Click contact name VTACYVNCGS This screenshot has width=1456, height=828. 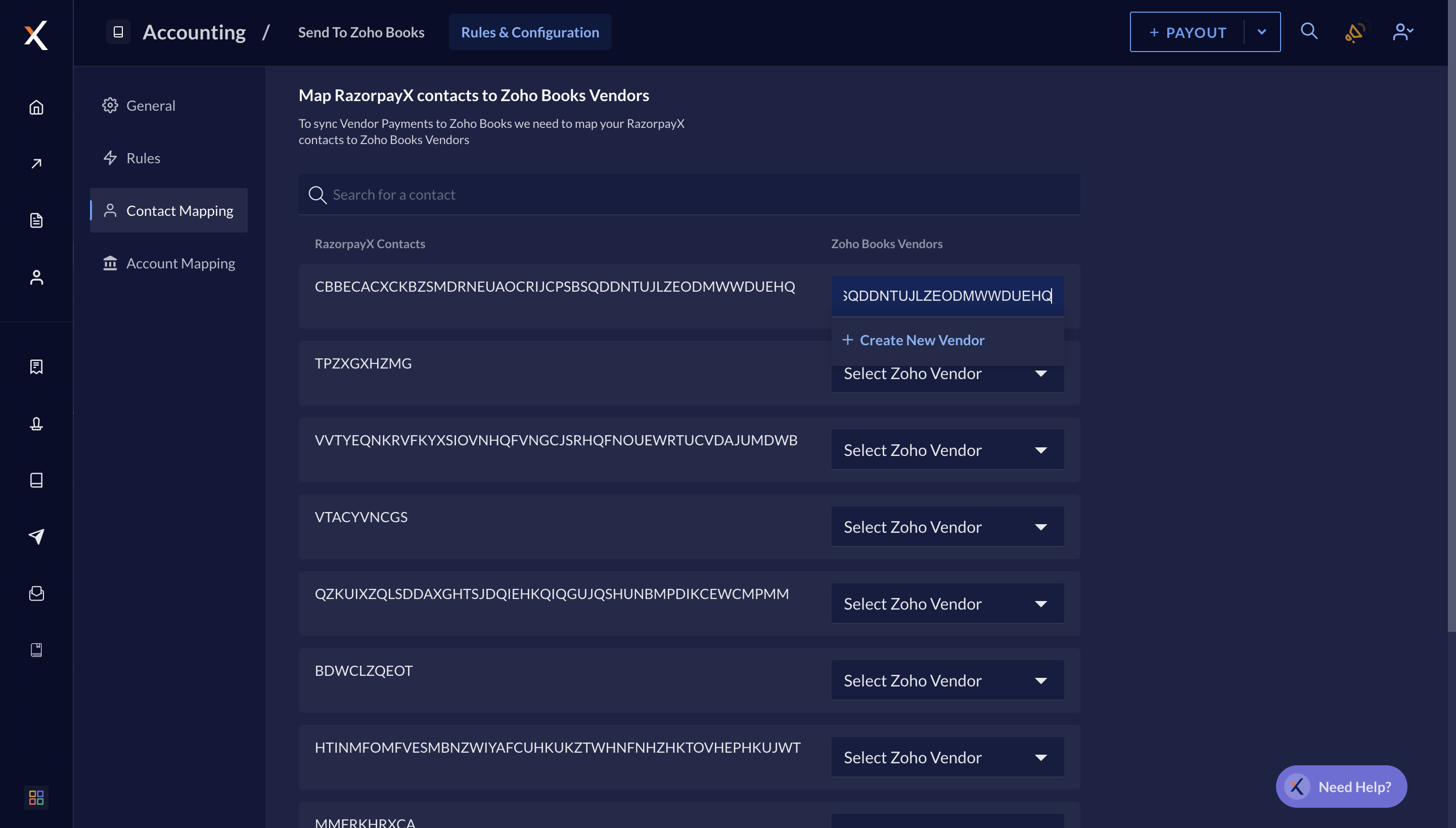(361, 517)
